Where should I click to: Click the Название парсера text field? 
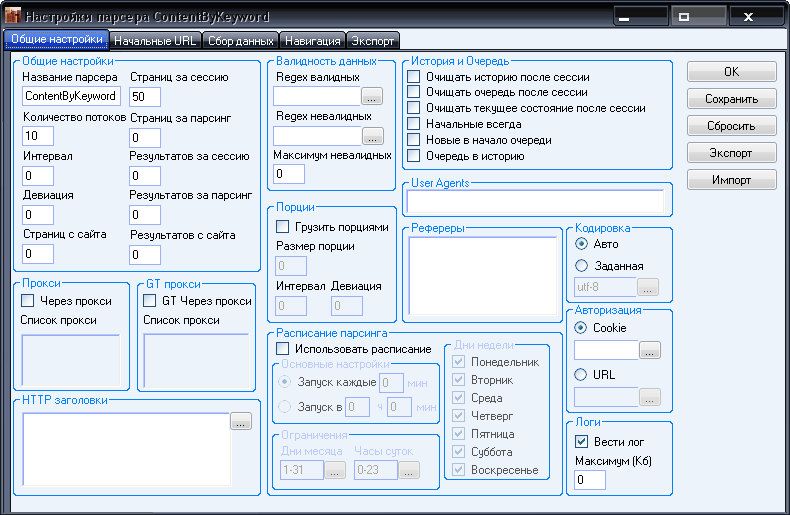tap(71, 97)
